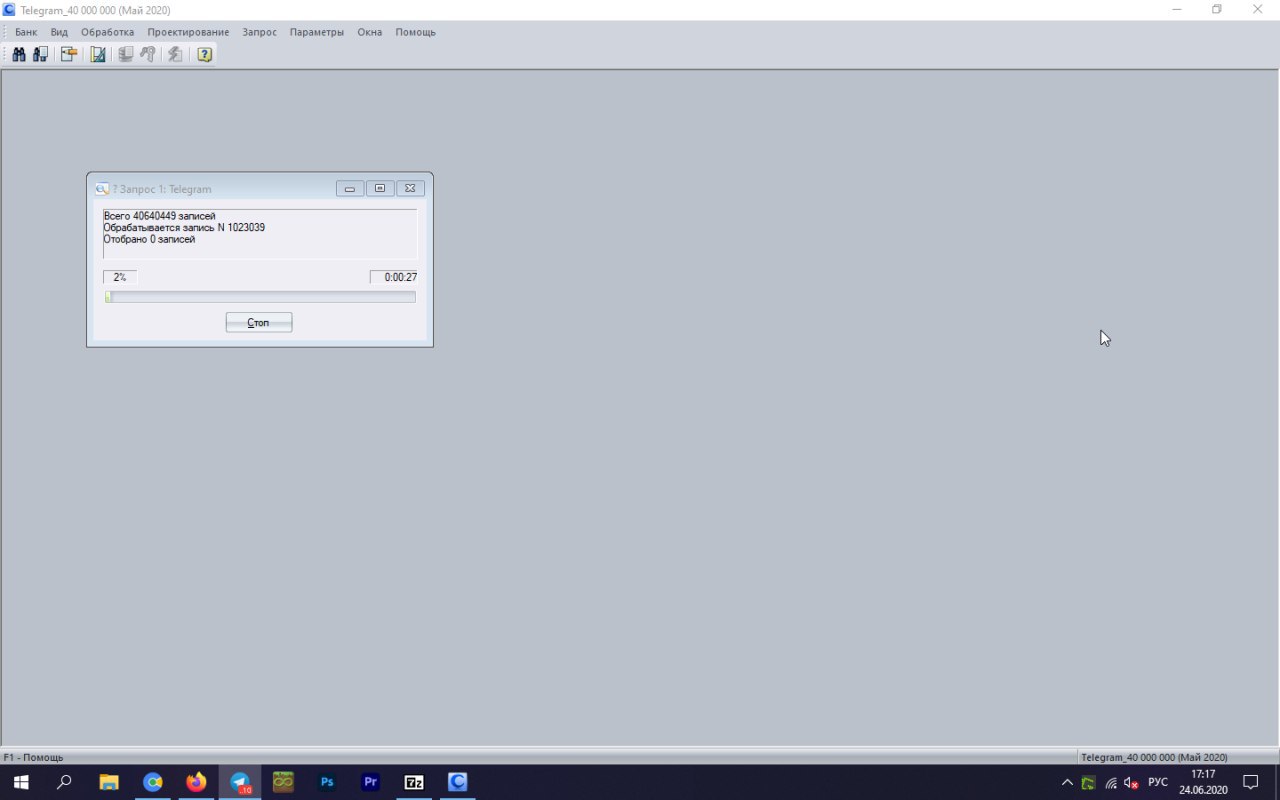The height and width of the screenshot is (800, 1280).
Task: Click the query window's magnifier title icon
Action: 101,189
